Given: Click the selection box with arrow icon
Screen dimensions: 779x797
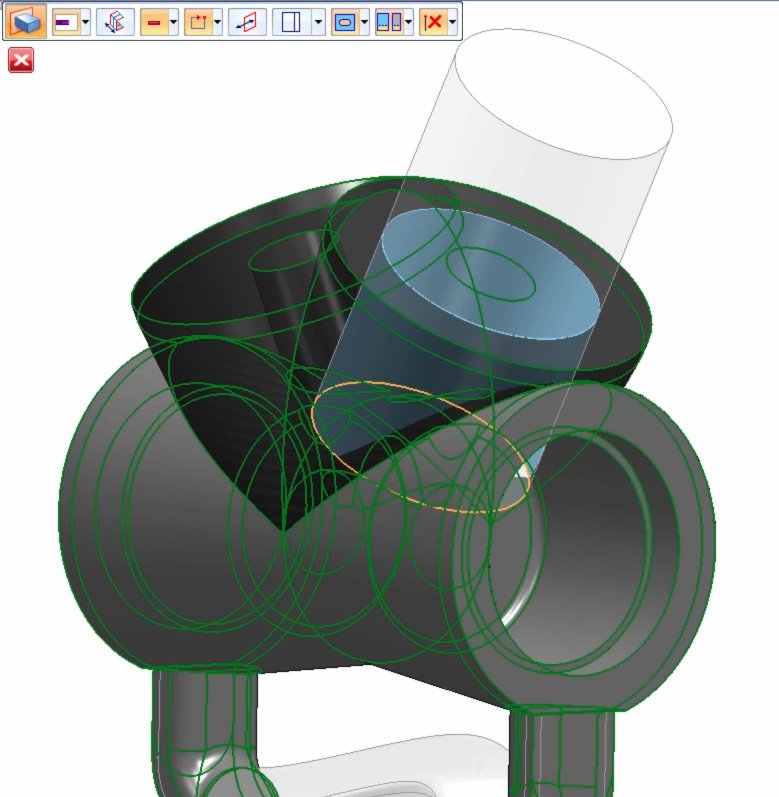Looking at the screenshot, I should click(198, 22).
